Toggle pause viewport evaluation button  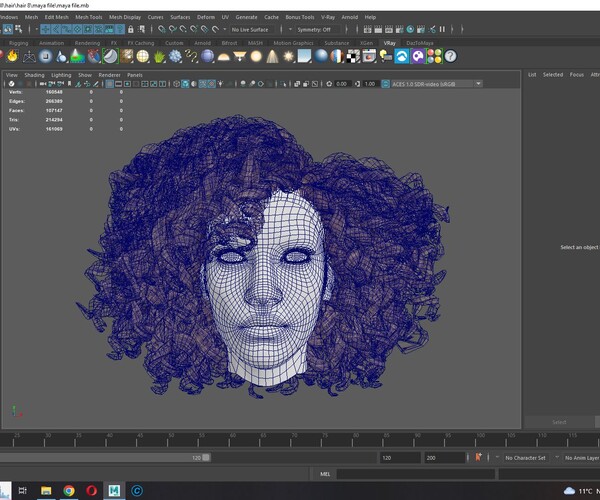pos(442,29)
